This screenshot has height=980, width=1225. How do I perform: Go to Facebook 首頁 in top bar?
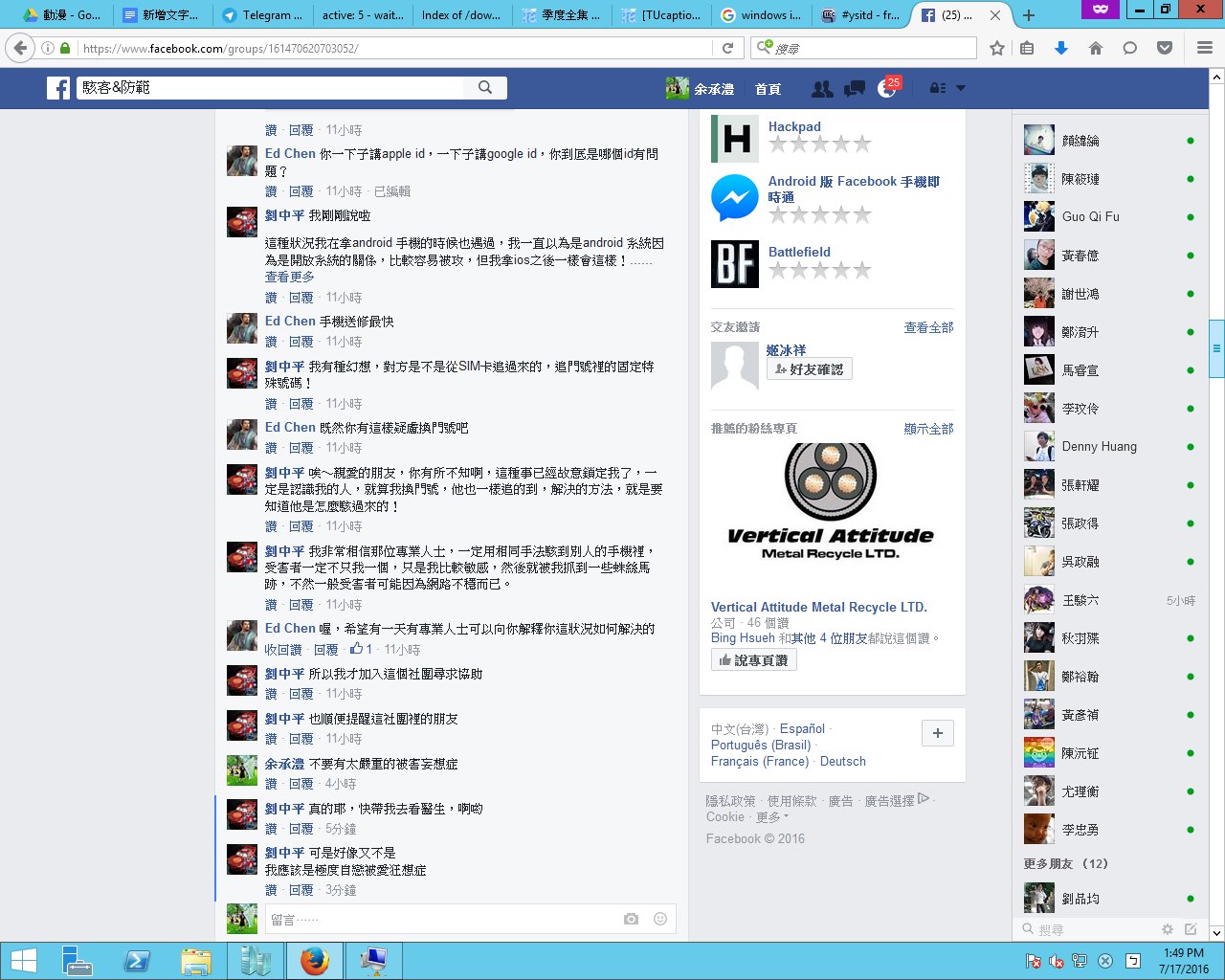(x=768, y=89)
